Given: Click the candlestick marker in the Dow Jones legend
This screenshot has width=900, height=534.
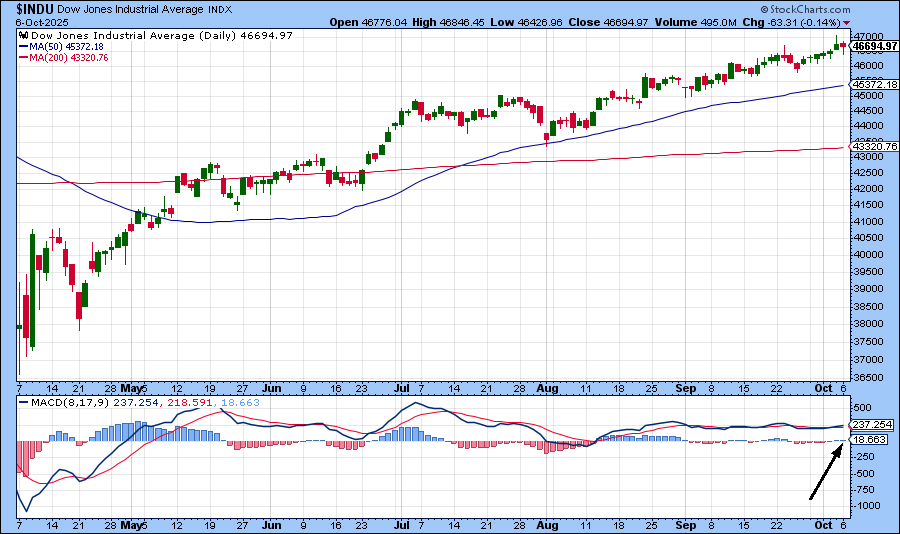Looking at the screenshot, I should [23, 35].
